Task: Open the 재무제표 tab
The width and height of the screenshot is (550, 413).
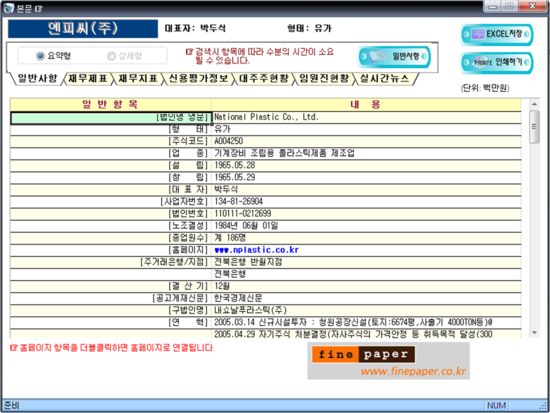Action: pos(88,78)
